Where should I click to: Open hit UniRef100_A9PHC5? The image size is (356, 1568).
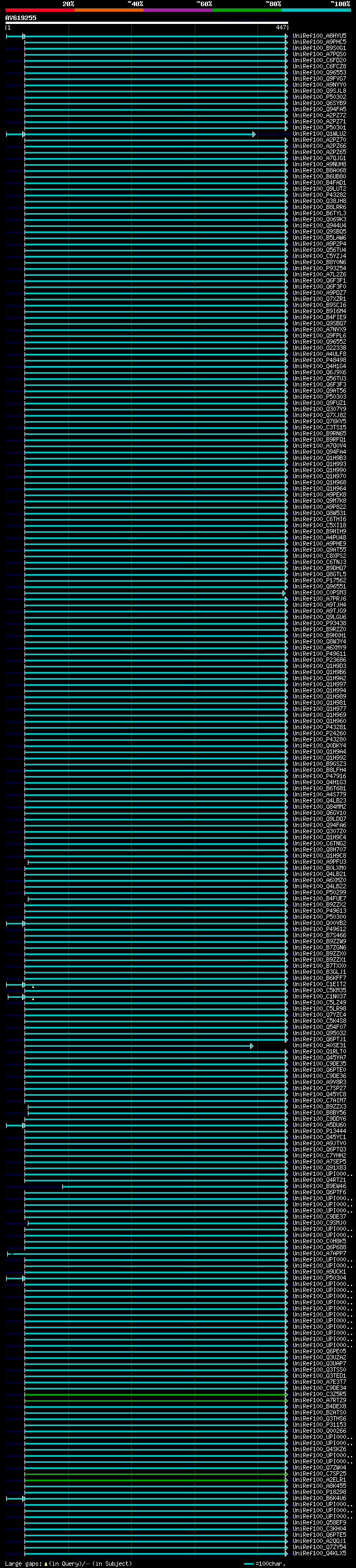[x=319, y=43]
